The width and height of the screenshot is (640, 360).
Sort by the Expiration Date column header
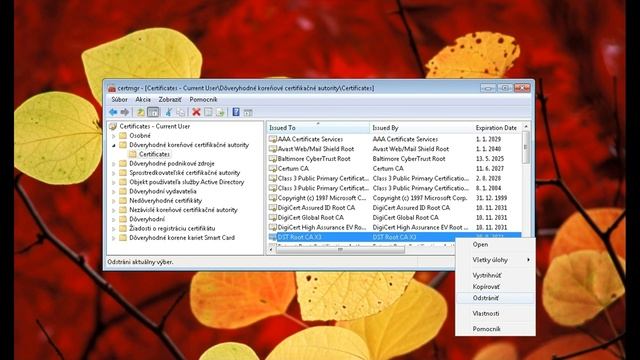497,128
